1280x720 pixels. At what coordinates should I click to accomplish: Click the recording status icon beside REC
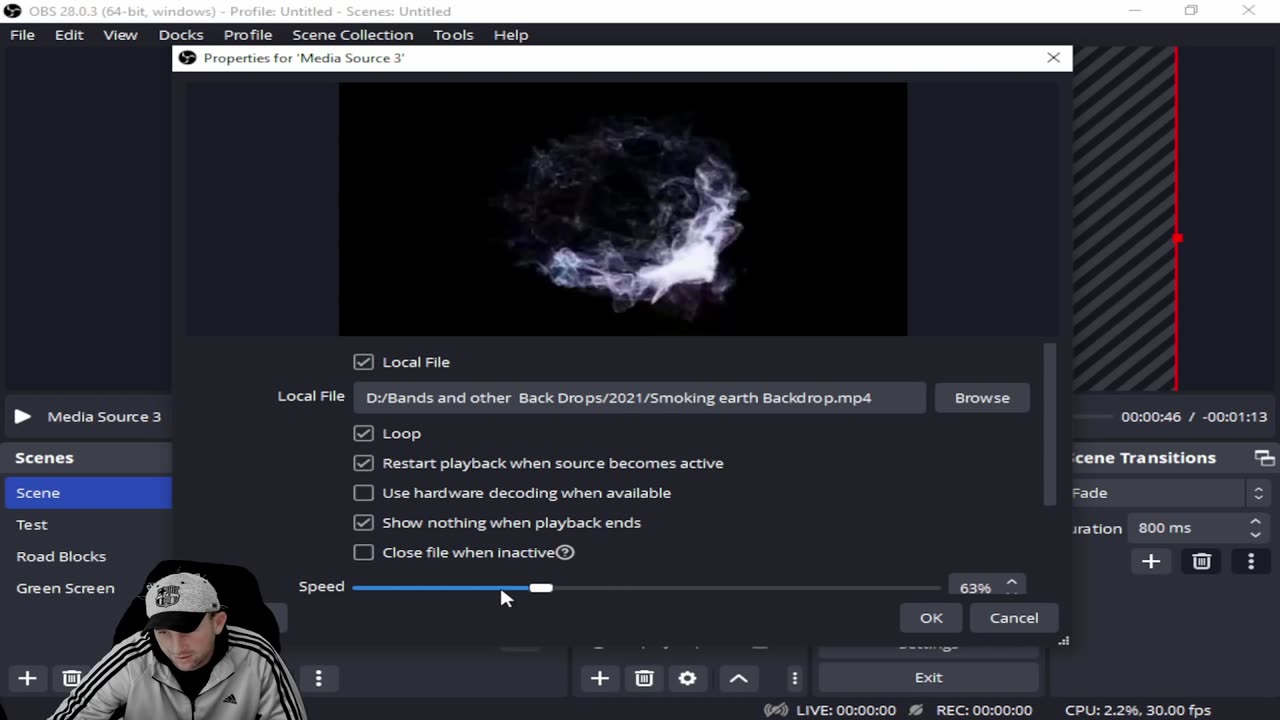[915, 710]
